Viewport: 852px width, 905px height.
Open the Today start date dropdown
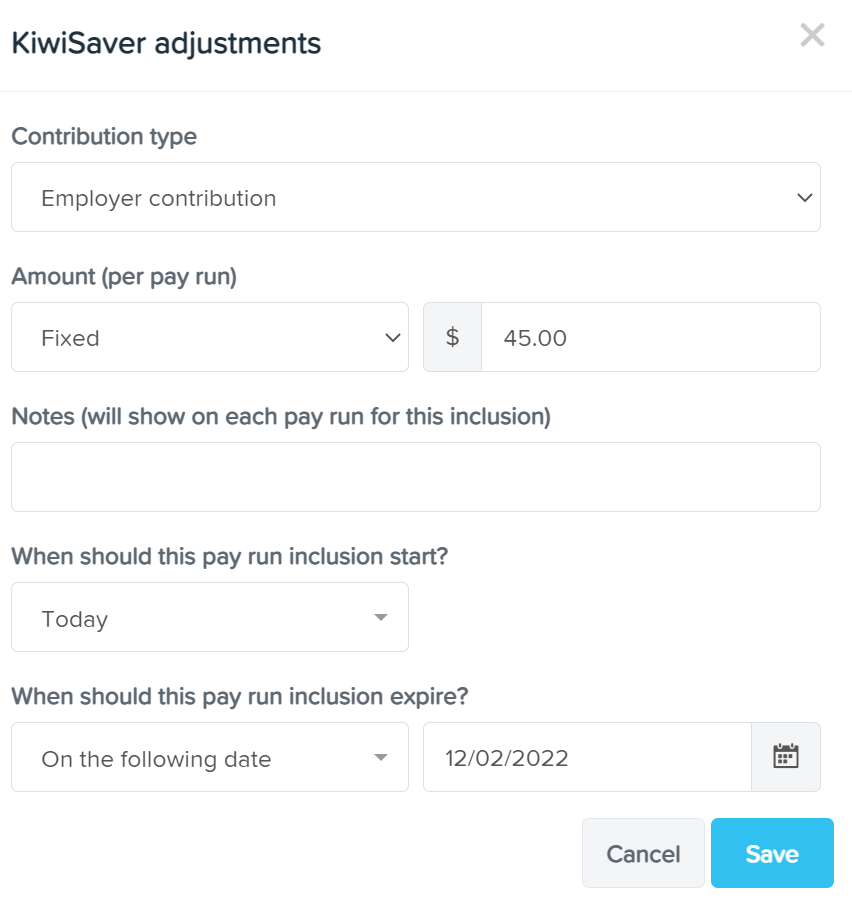[x=210, y=617]
